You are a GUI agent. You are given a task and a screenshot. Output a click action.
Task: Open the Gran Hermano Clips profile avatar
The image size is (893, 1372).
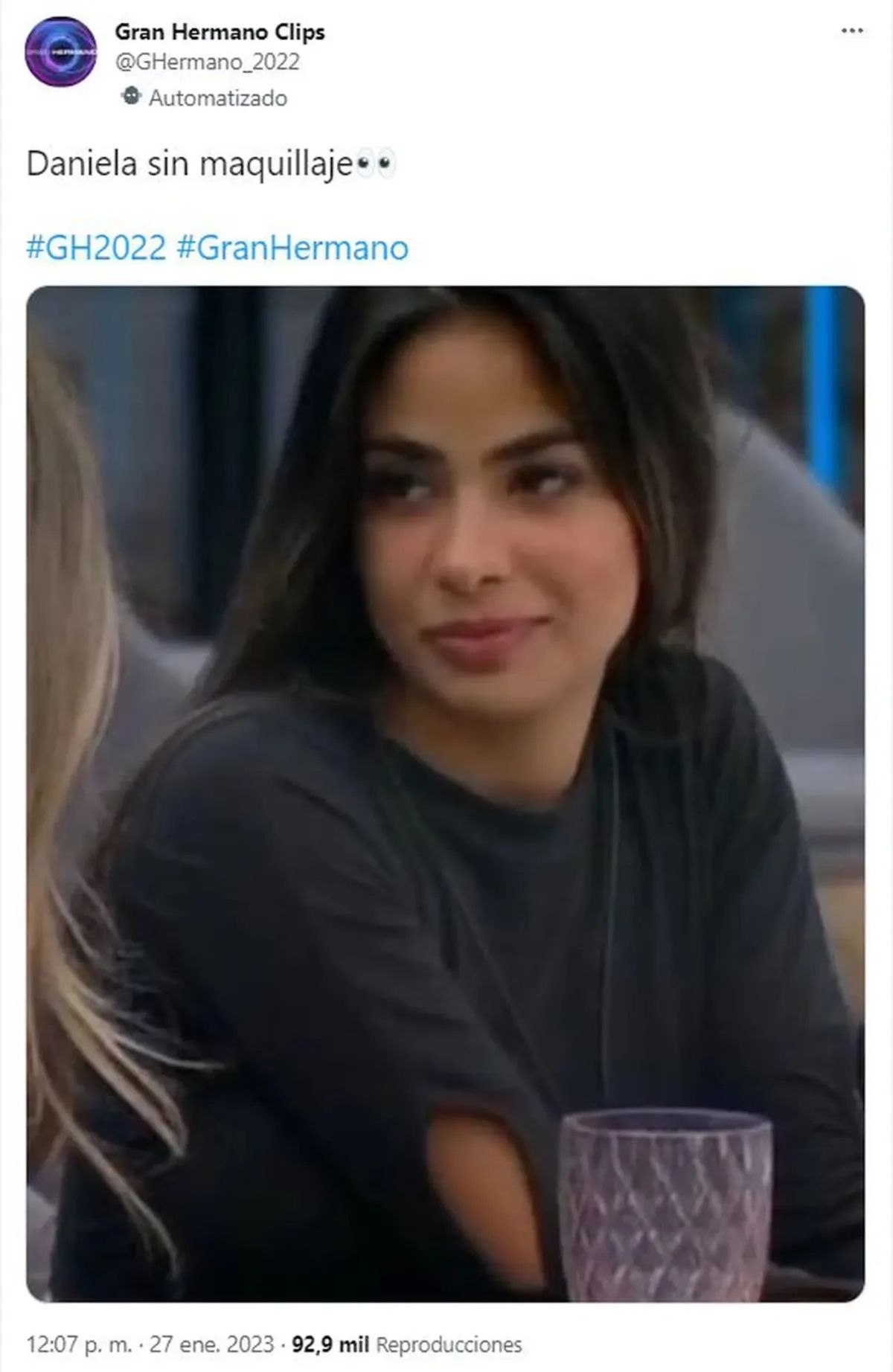tap(60, 51)
